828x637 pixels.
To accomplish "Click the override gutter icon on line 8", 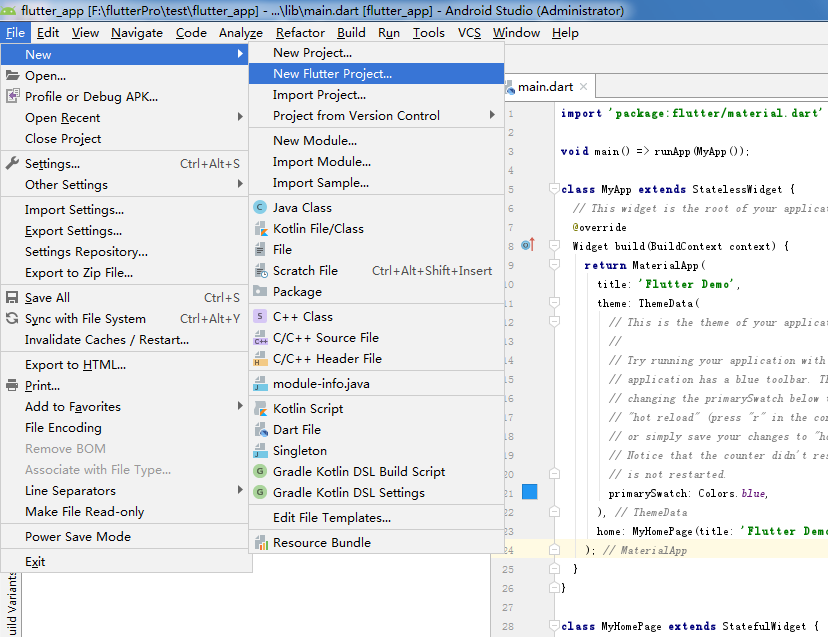I will (528, 245).
